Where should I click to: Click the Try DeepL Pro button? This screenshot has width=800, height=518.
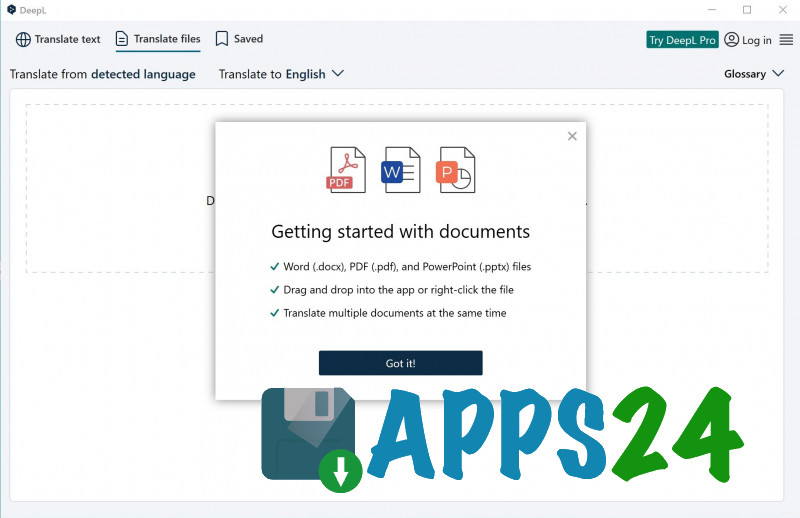coord(682,40)
